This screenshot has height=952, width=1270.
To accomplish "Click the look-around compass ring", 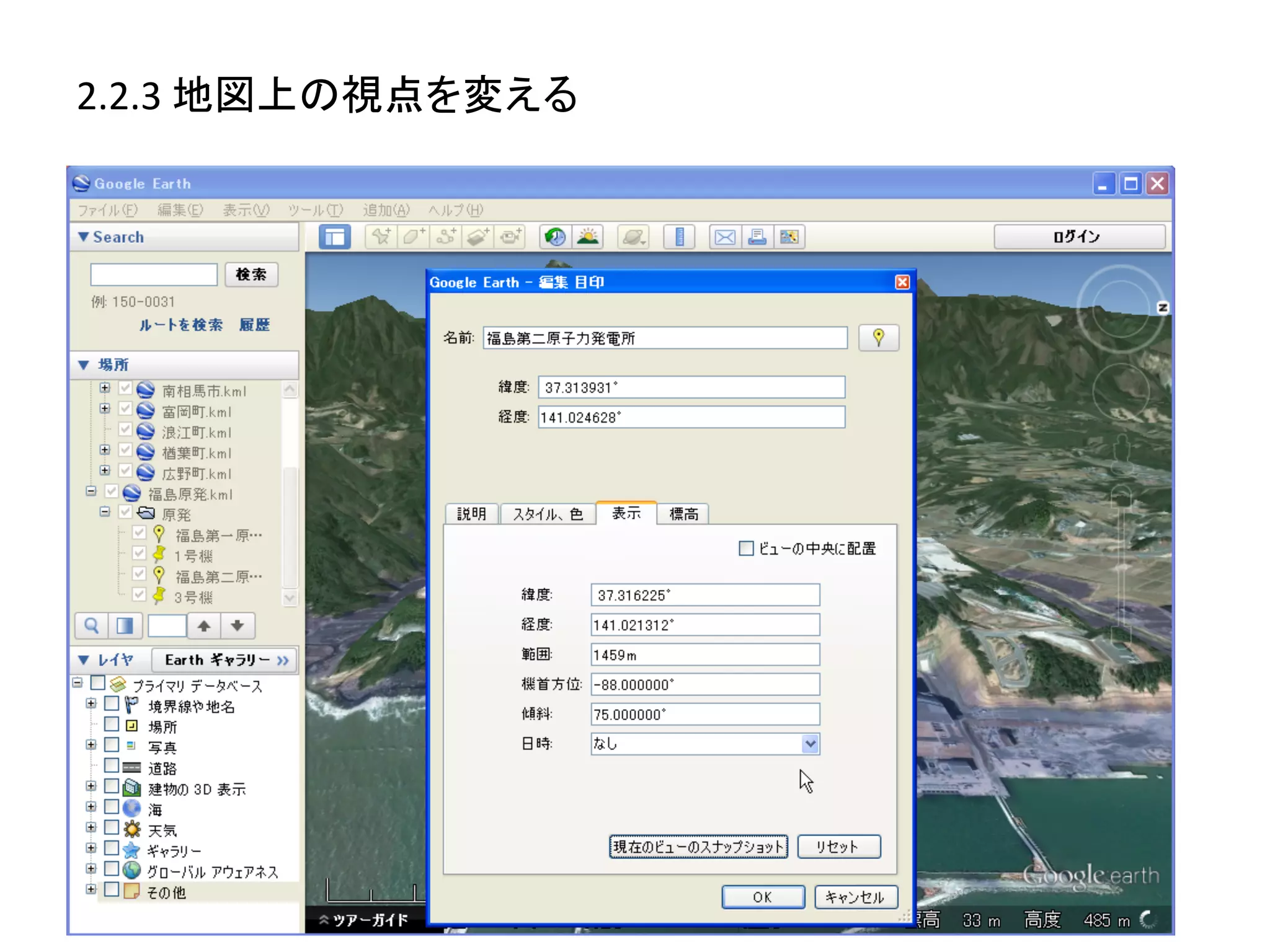I will [x=1121, y=308].
